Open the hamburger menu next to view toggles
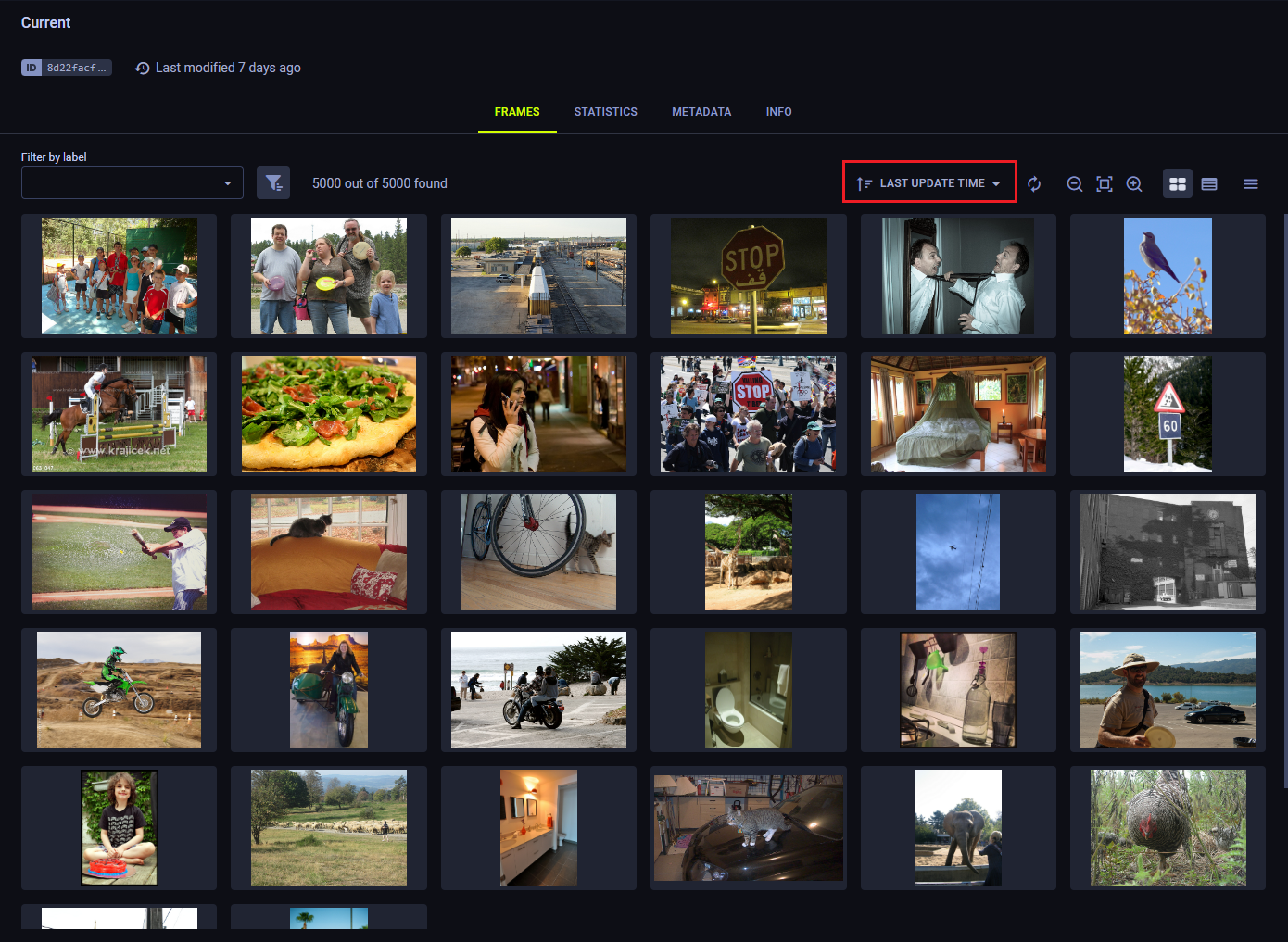Viewport: 1288px width, 942px height. tap(1251, 184)
